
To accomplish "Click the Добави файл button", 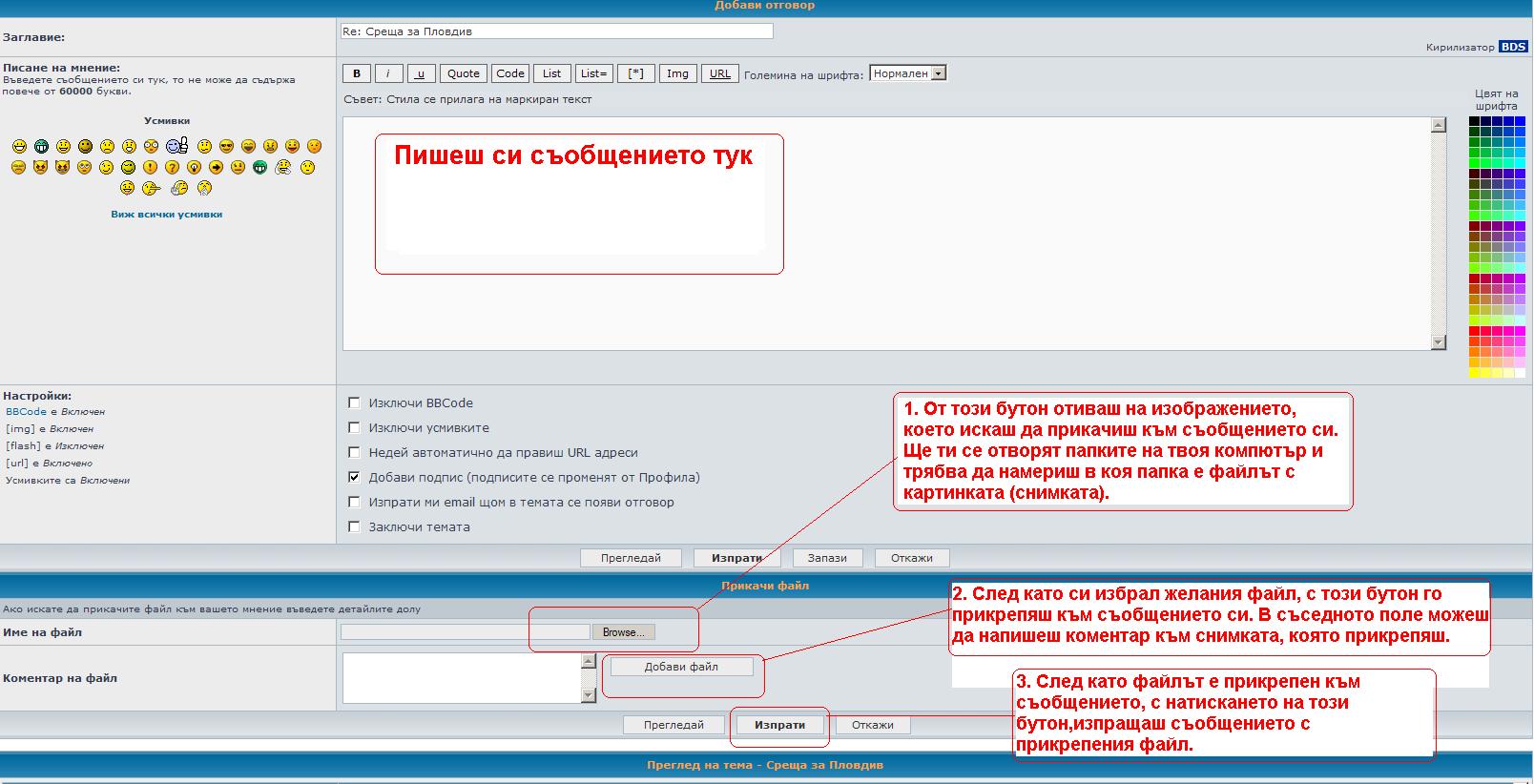I will point(681,667).
